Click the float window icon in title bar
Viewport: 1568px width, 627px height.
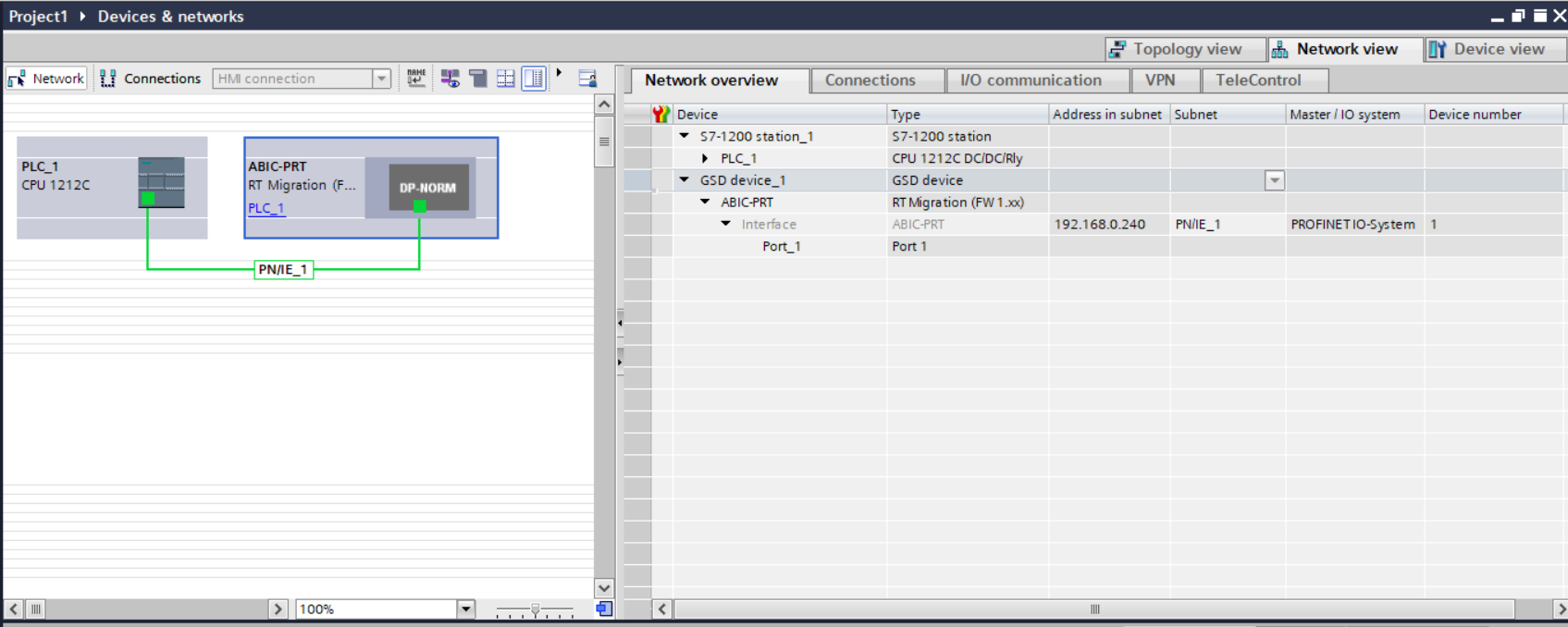click(x=1518, y=16)
